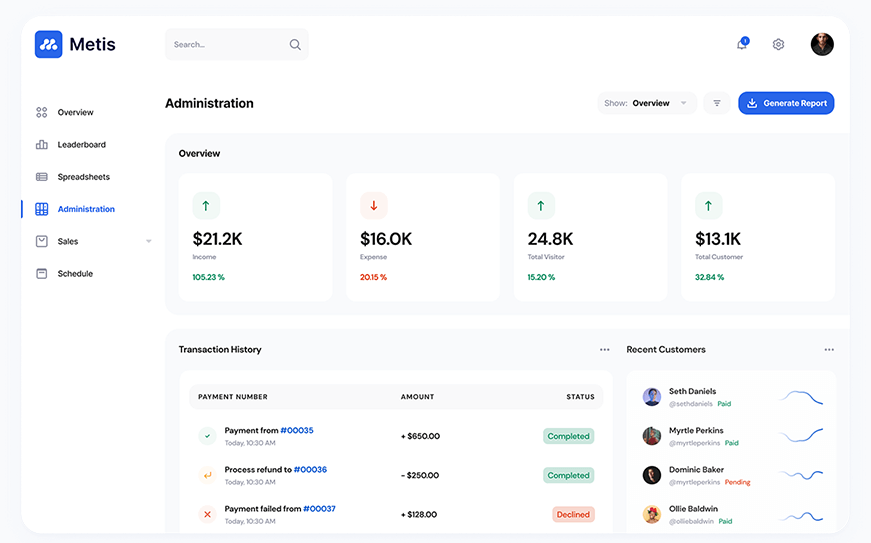The width and height of the screenshot is (871, 543).
Task: Open the notifications bell
Action: coord(742,44)
